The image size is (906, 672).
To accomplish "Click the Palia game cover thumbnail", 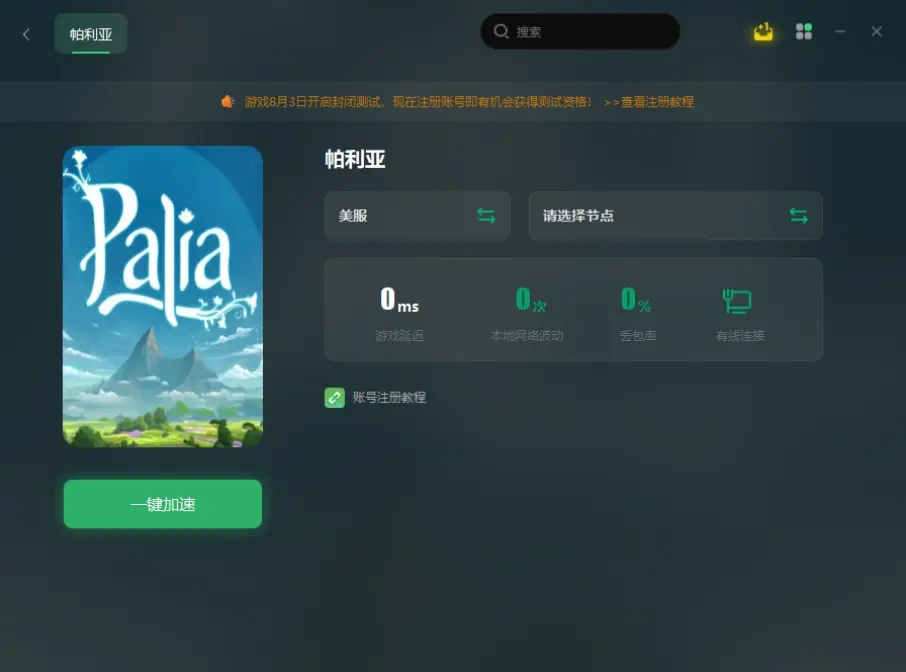I will [x=163, y=296].
